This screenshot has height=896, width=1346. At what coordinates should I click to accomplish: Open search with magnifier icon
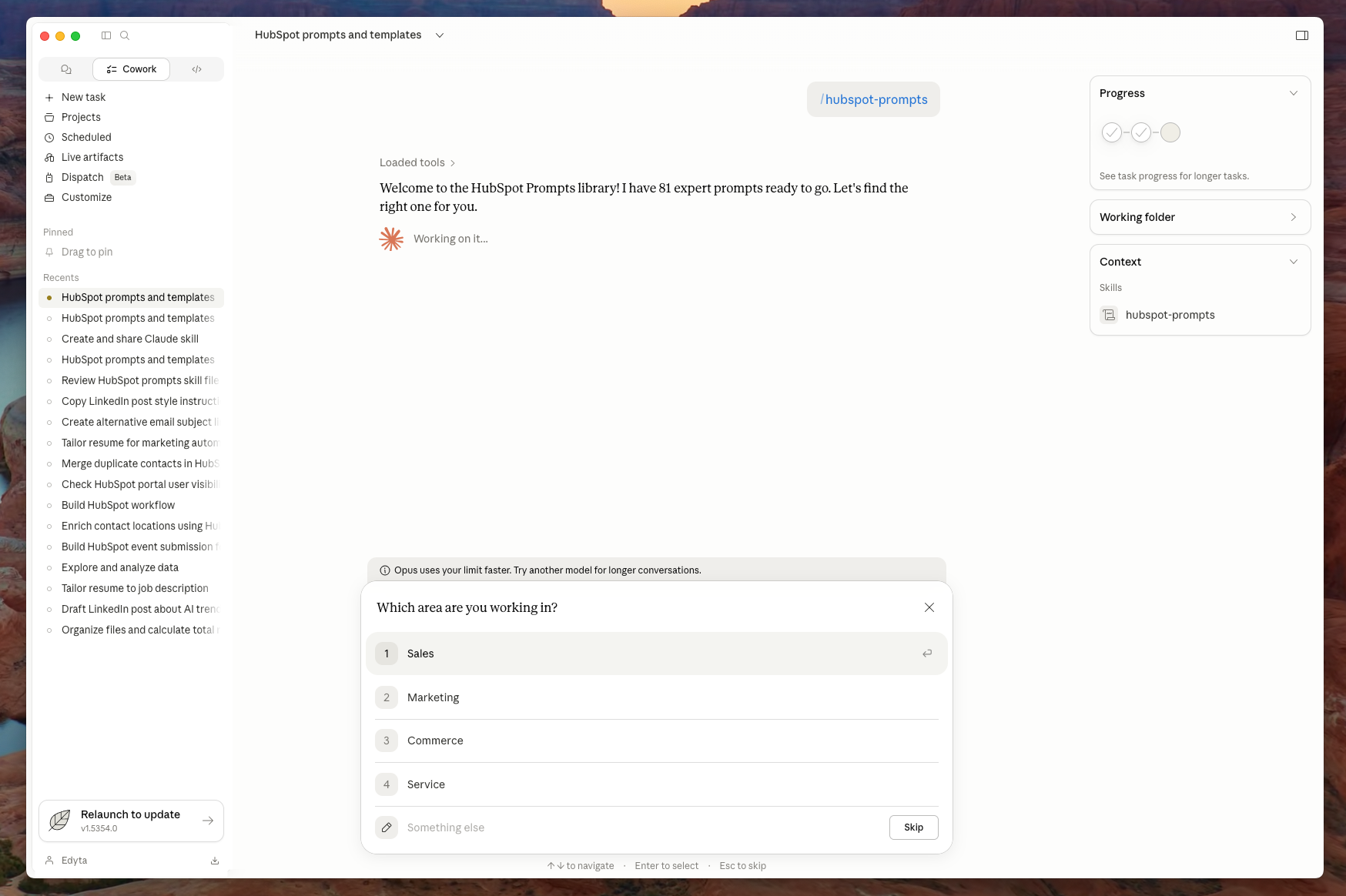pos(125,35)
